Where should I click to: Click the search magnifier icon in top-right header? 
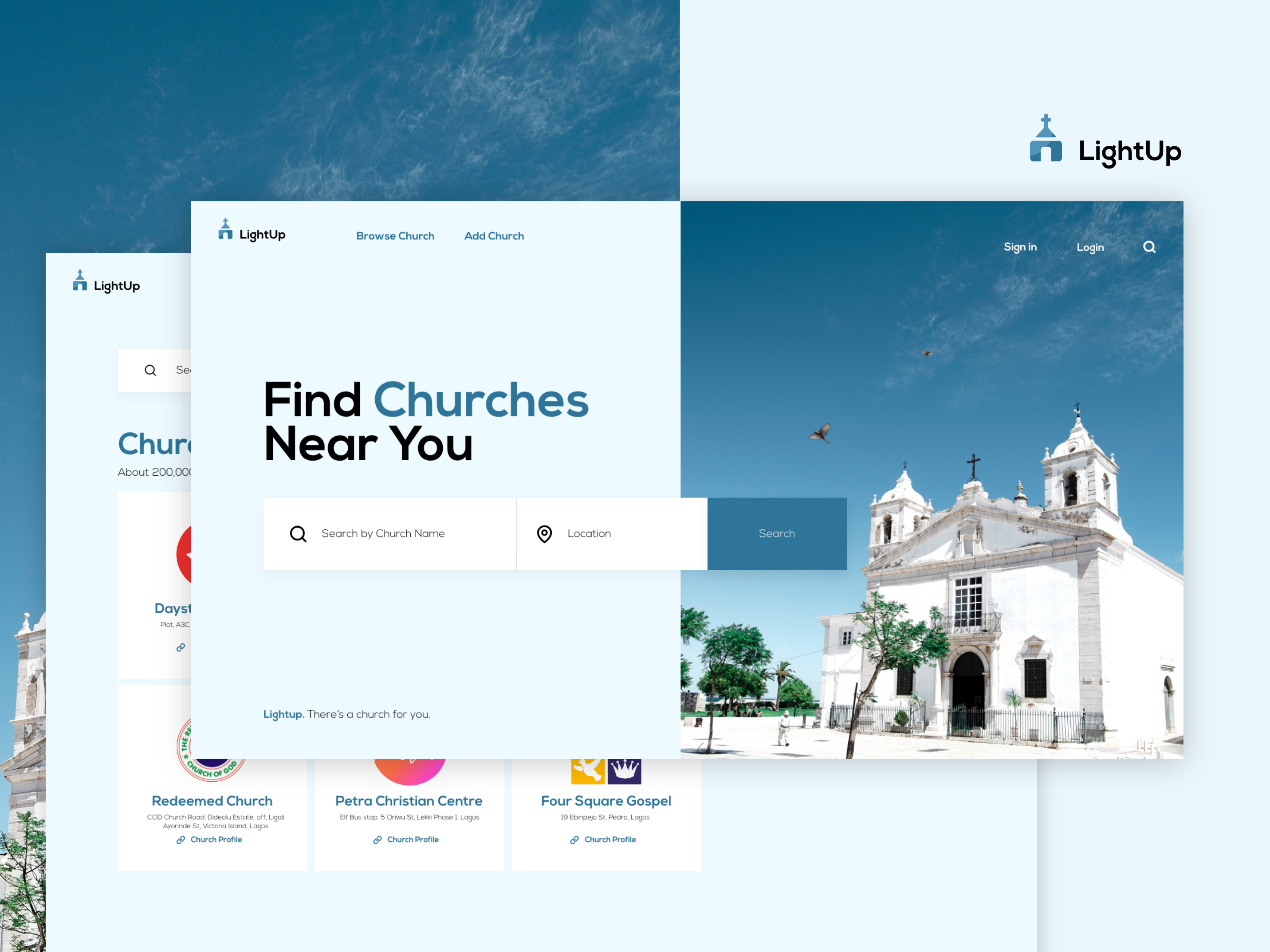point(1149,247)
